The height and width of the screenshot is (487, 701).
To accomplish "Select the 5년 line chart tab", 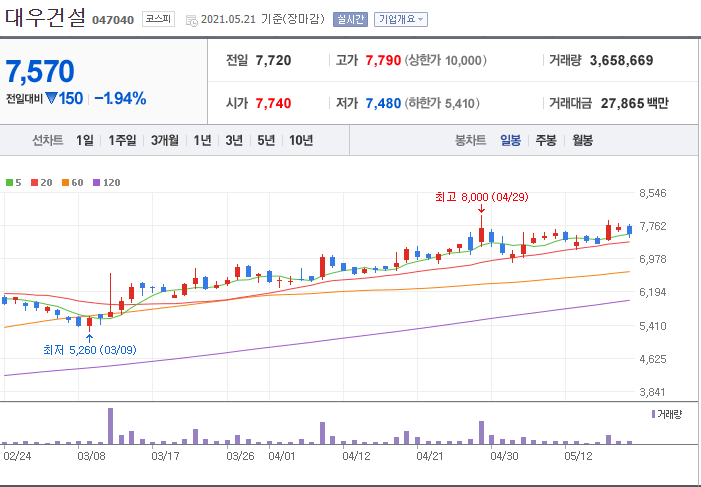I will pos(266,140).
